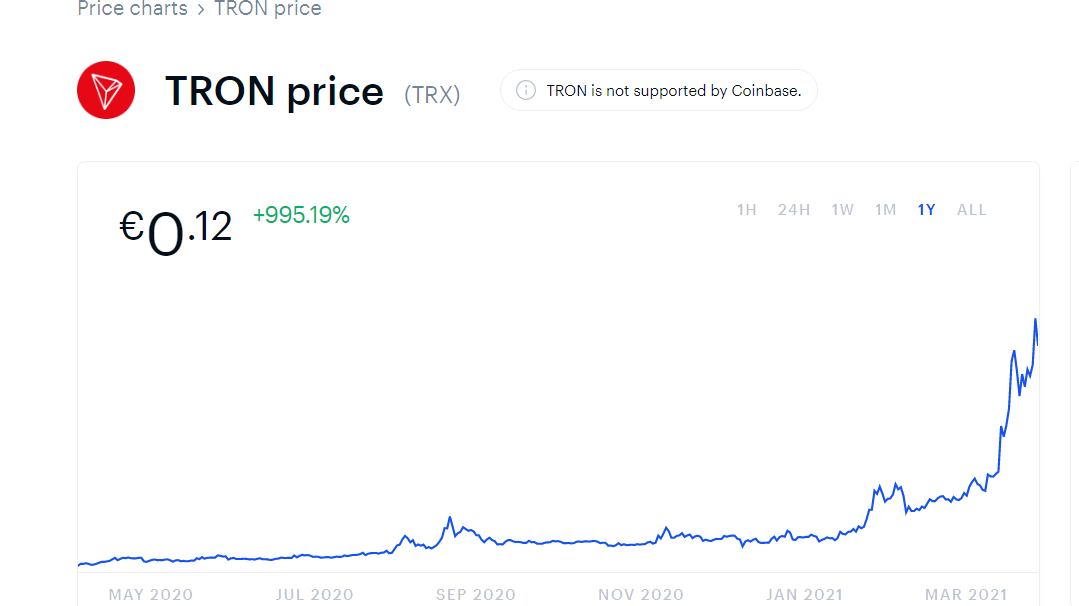Switch to ALL time range
The image size is (1079, 606).
971,210
